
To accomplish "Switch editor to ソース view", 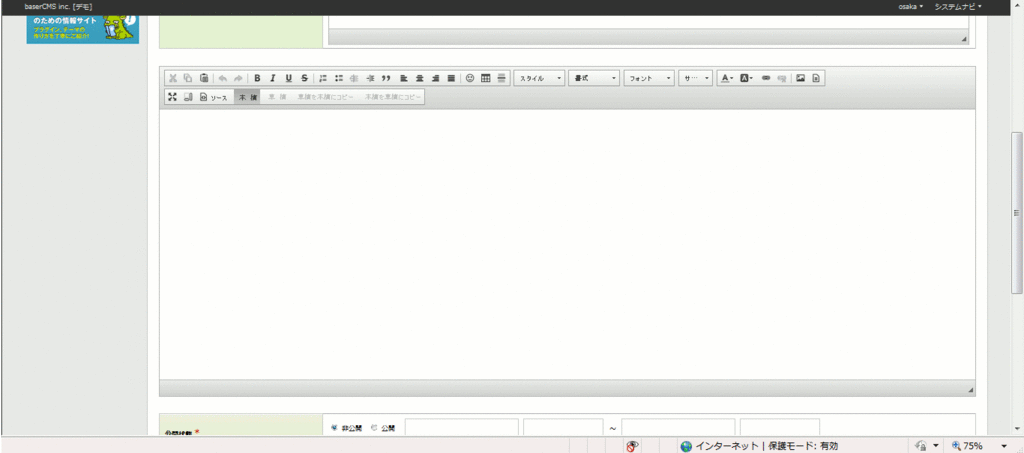I will (x=214, y=97).
